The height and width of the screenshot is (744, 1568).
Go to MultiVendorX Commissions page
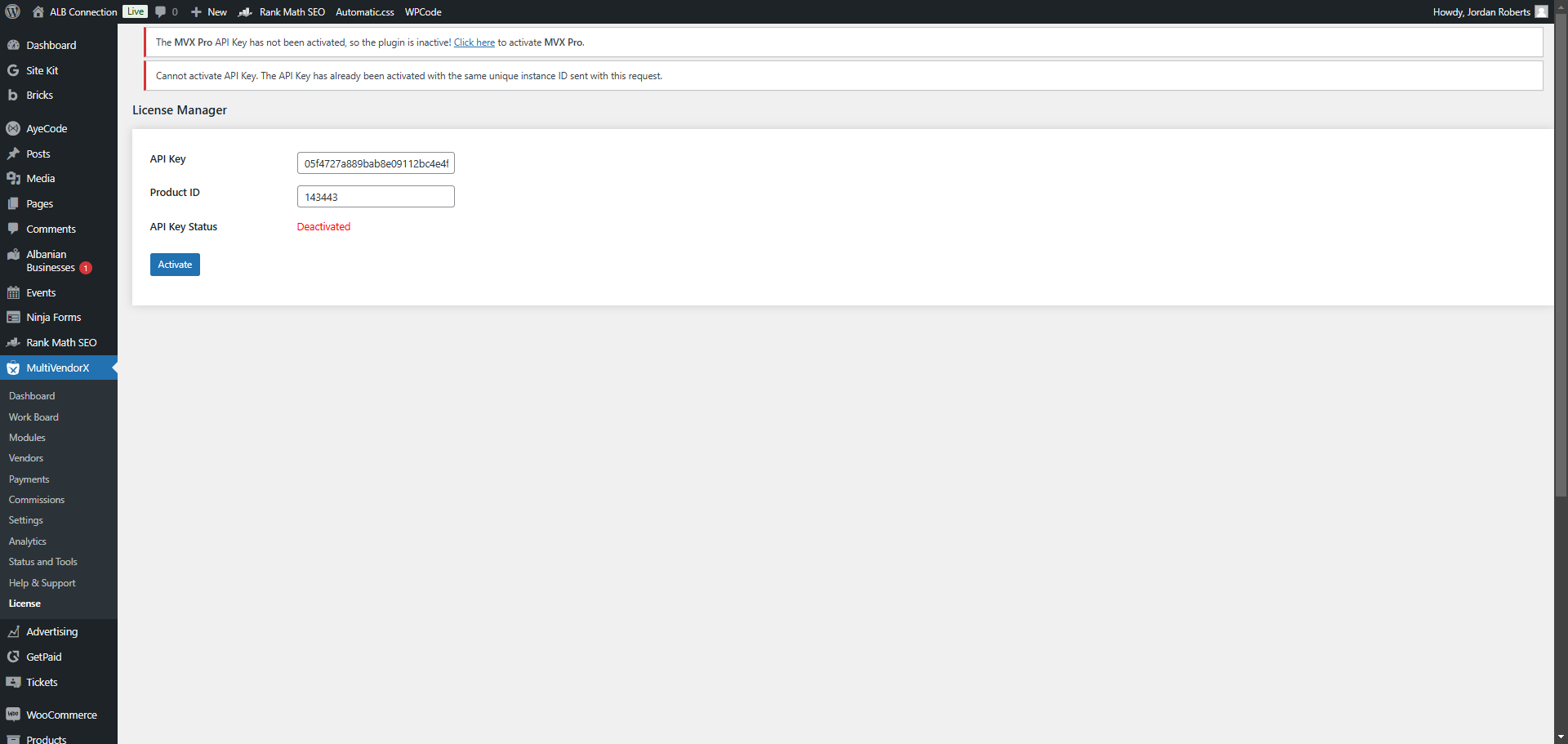pyautogui.click(x=37, y=500)
